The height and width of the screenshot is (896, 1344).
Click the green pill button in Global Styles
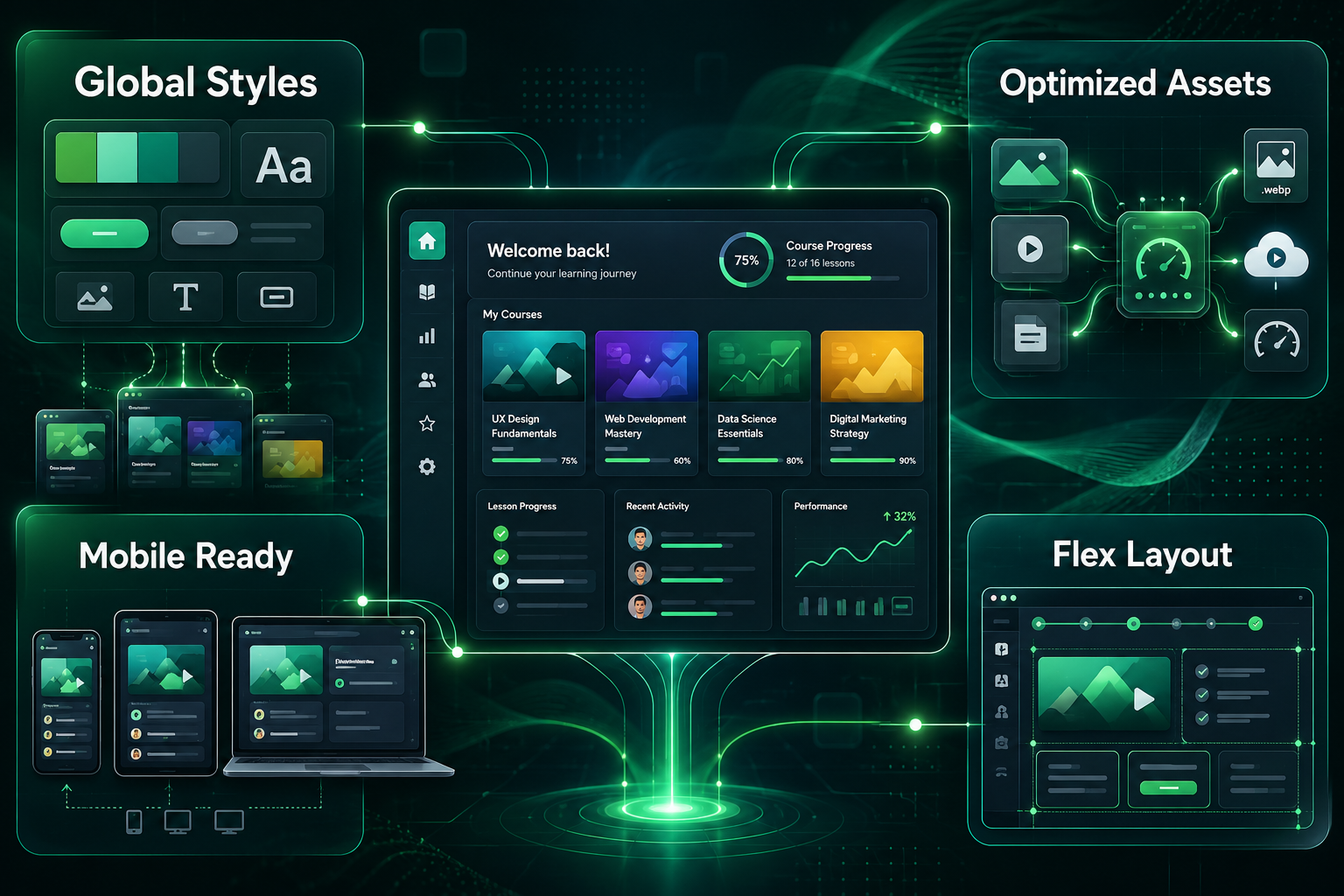pyautogui.click(x=104, y=234)
